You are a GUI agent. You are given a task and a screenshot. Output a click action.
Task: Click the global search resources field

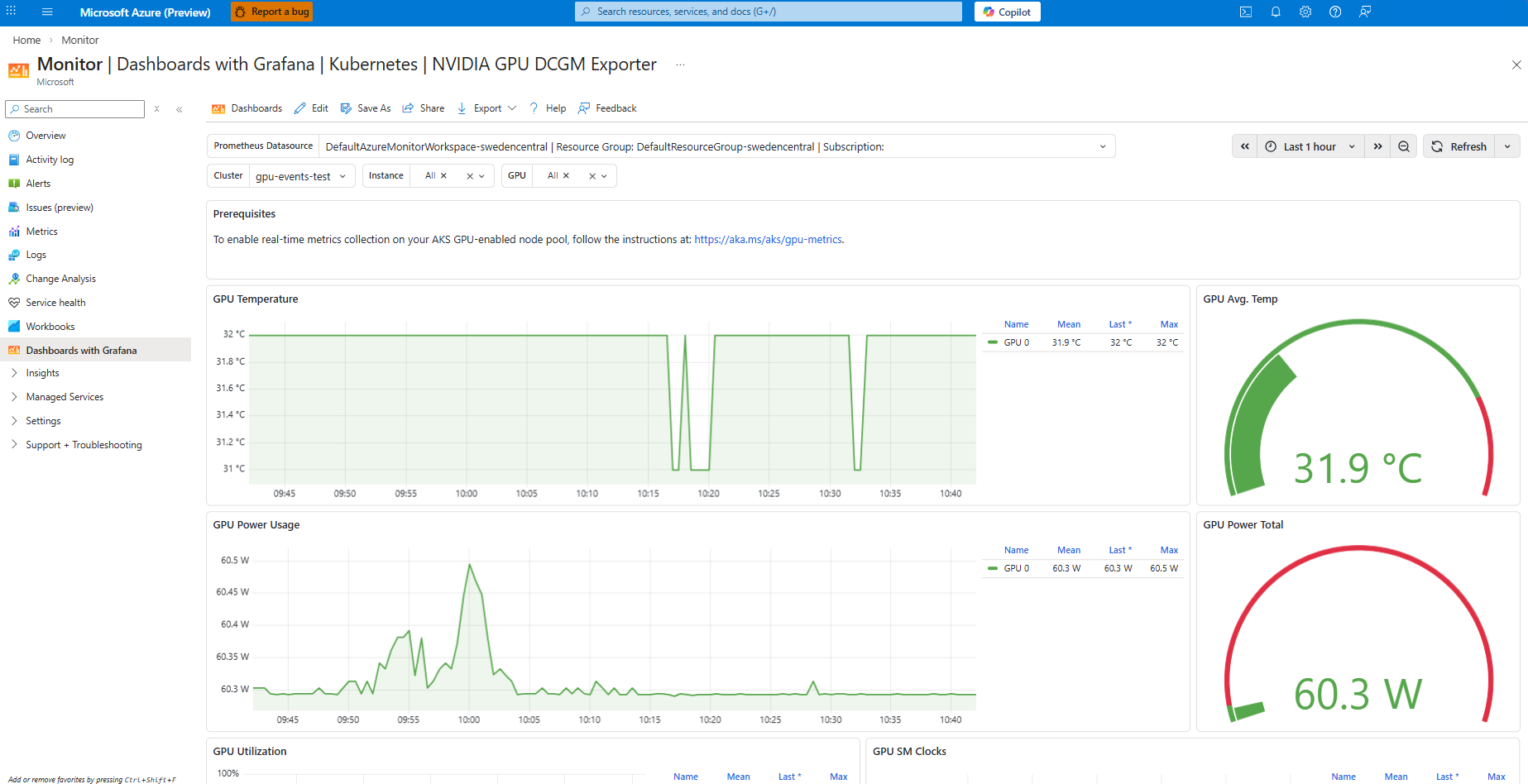(x=769, y=12)
